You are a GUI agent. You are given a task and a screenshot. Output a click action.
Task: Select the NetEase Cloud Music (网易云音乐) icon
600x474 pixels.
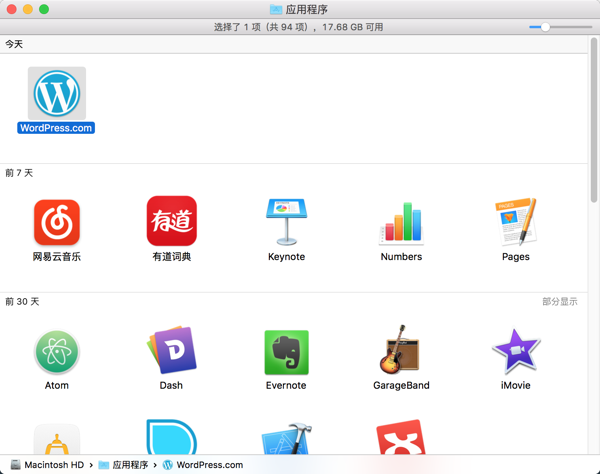point(57,222)
